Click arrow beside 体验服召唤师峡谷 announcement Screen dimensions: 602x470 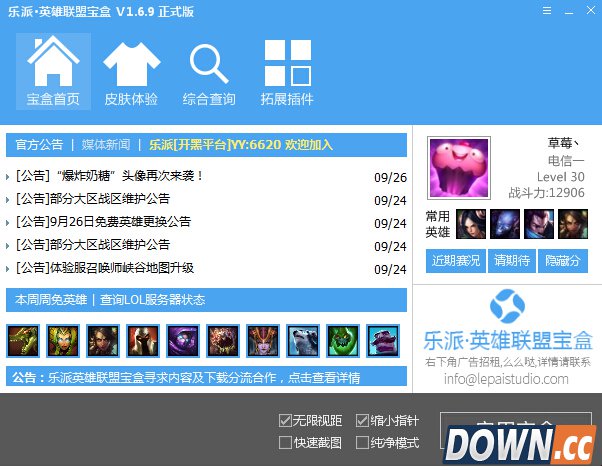click(x=8, y=269)
